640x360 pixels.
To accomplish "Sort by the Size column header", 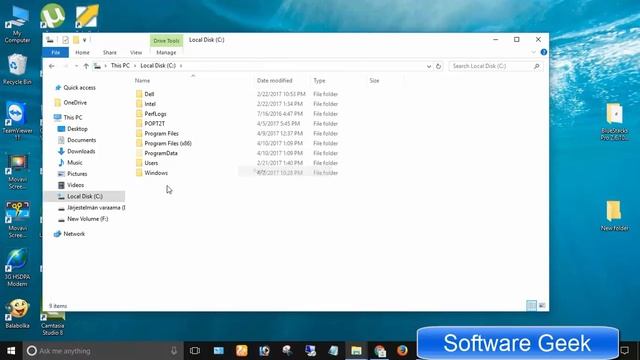I will (x=374, y=81).
